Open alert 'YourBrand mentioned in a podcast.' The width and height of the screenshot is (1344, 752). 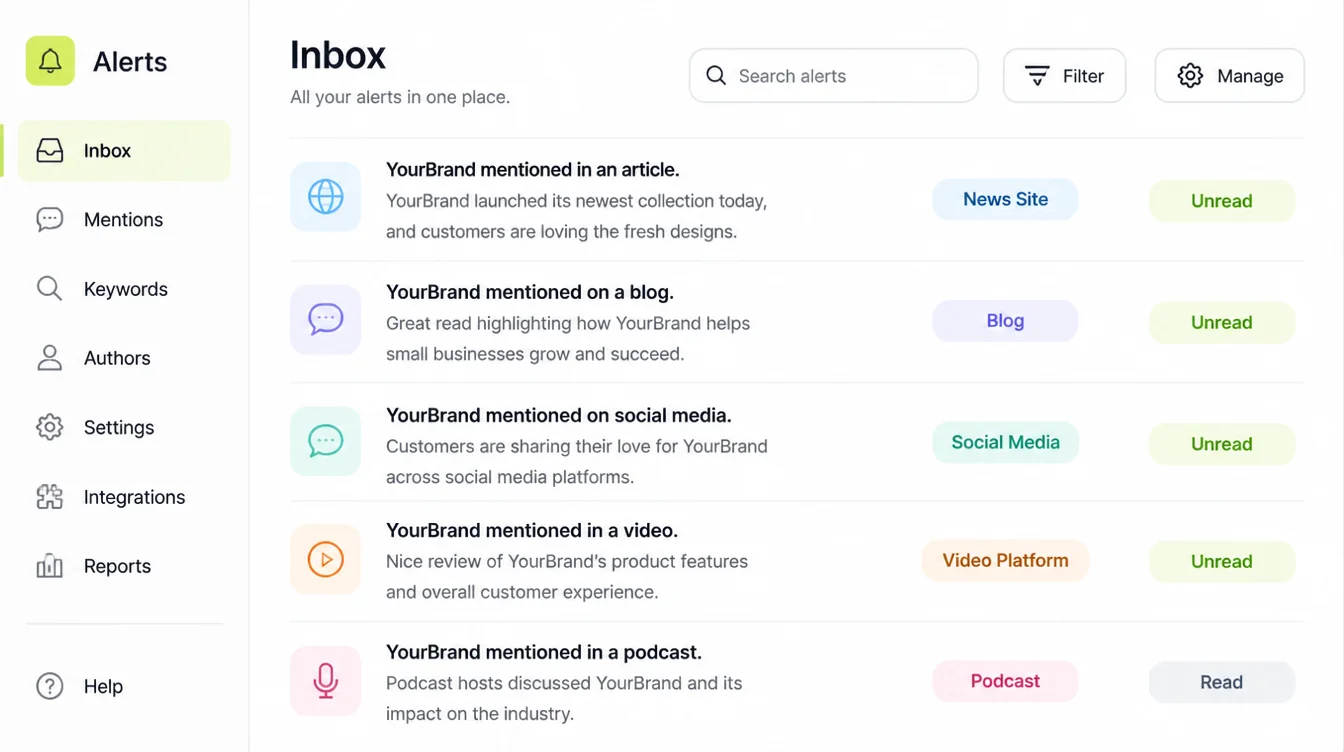[544, 652]
